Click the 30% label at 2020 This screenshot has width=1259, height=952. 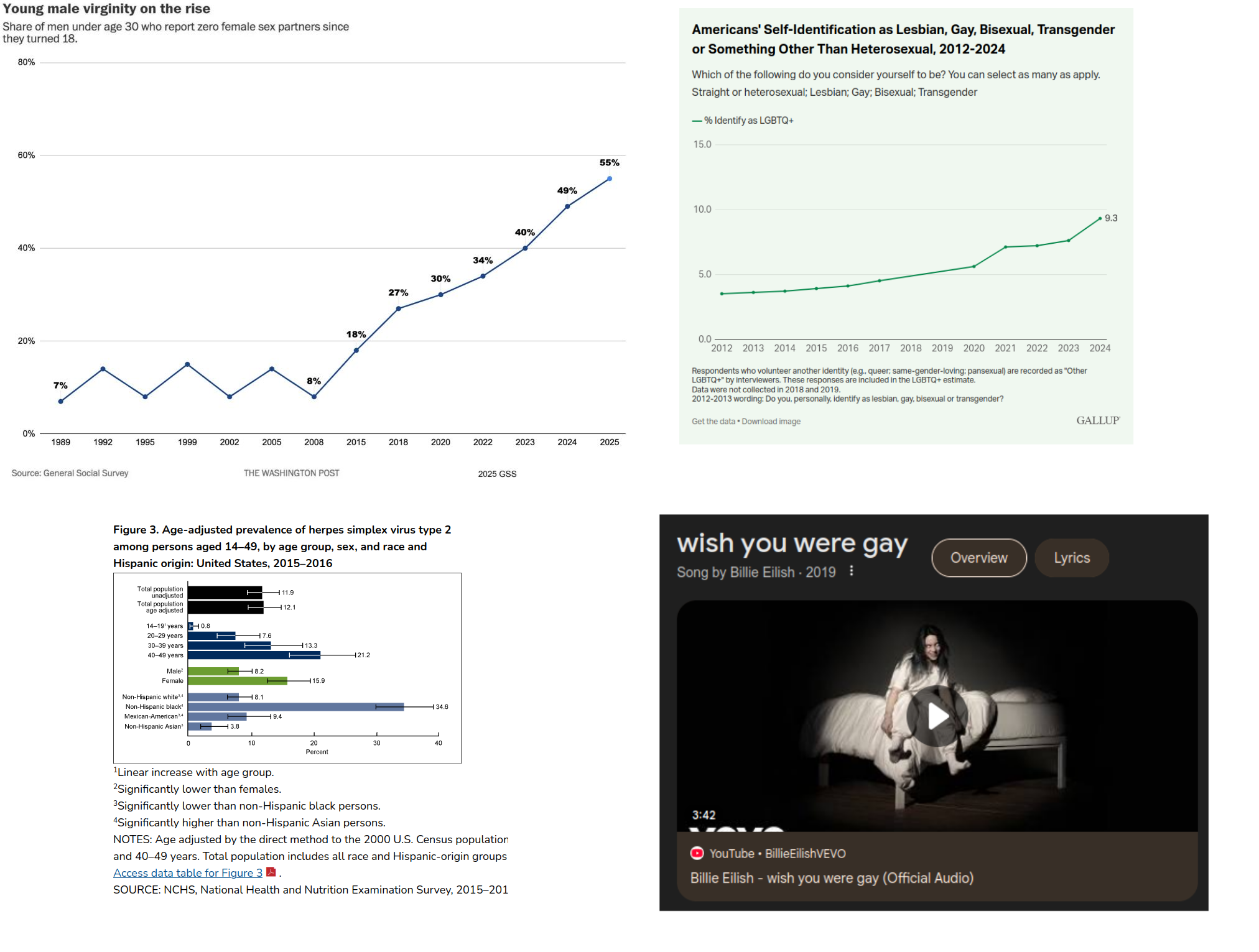tap(440, 279)
